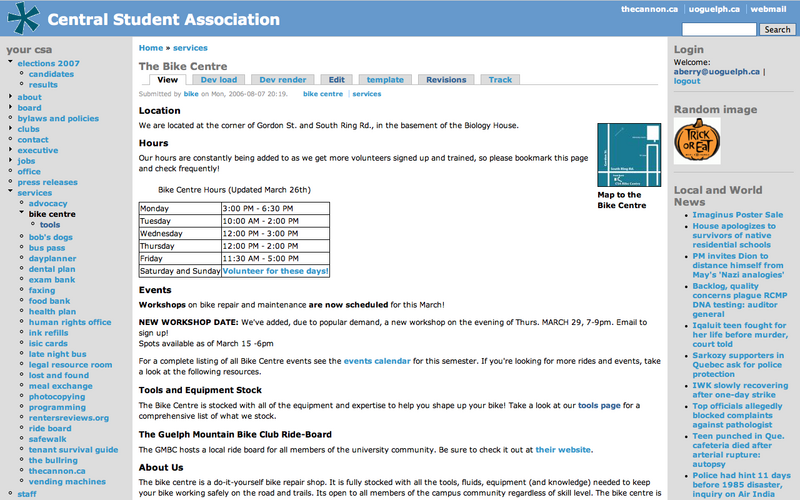Open Imaginus Poster Sale news link
This screenshot has width=800, height=500.
tap(738, 215)
